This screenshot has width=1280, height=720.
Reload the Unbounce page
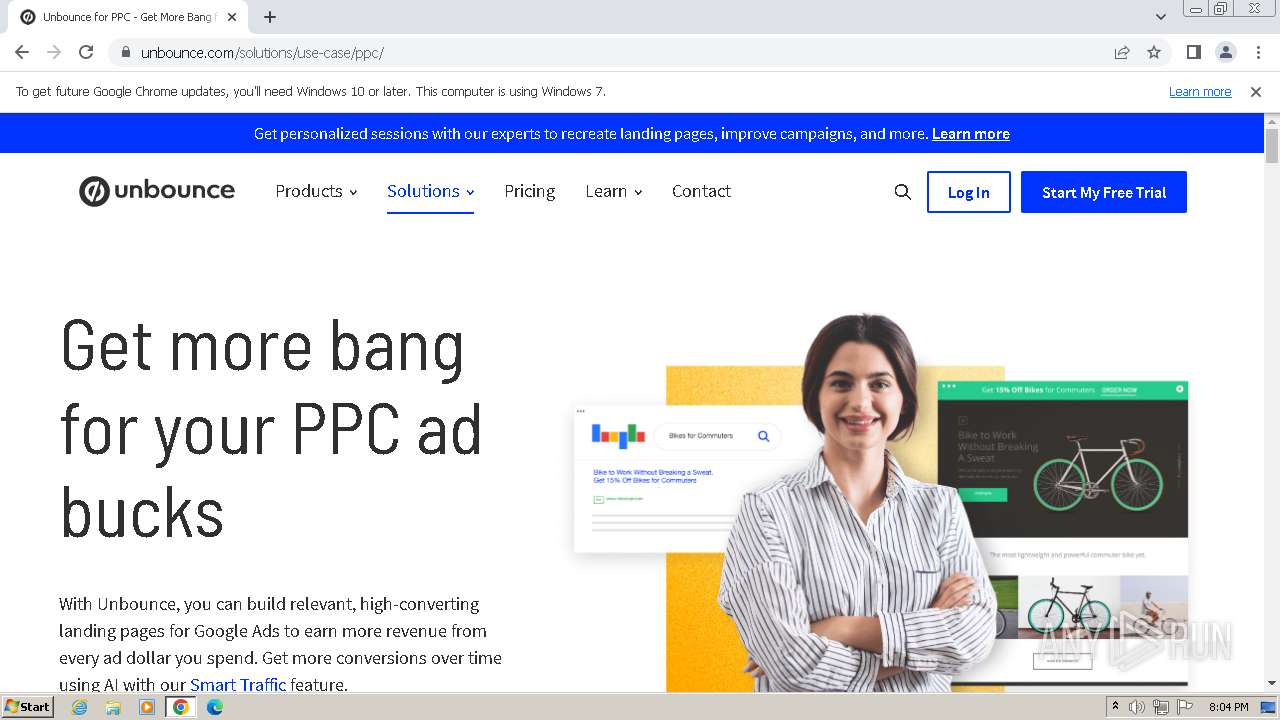[86, 52]
